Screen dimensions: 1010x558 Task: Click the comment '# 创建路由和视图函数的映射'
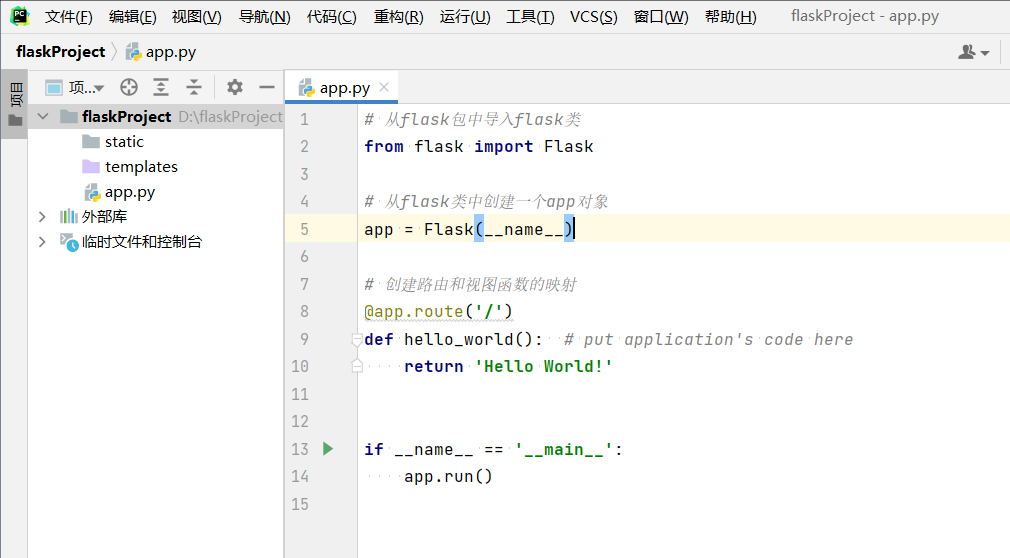click(x=470, y=284)
